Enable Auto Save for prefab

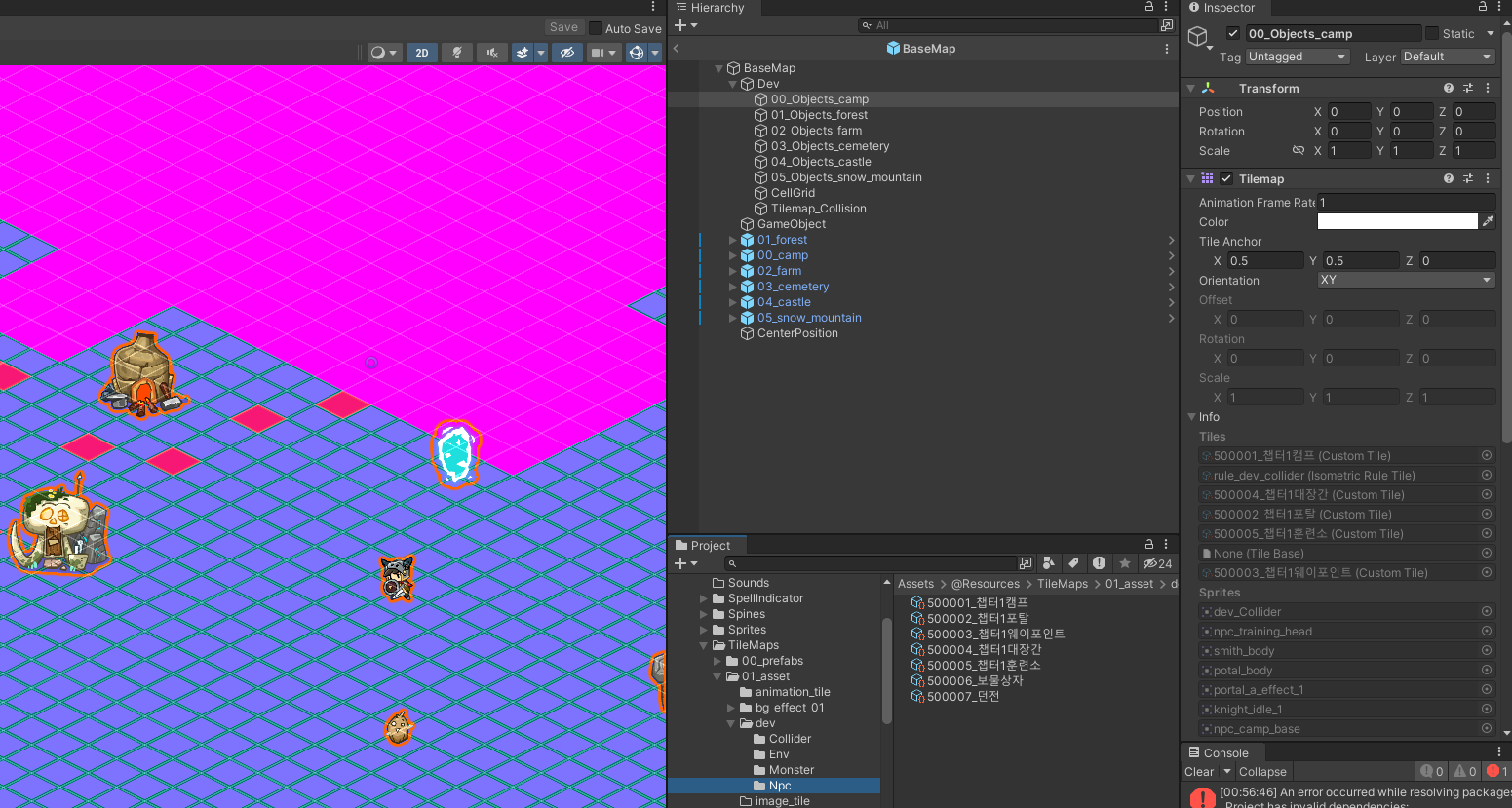596,28
